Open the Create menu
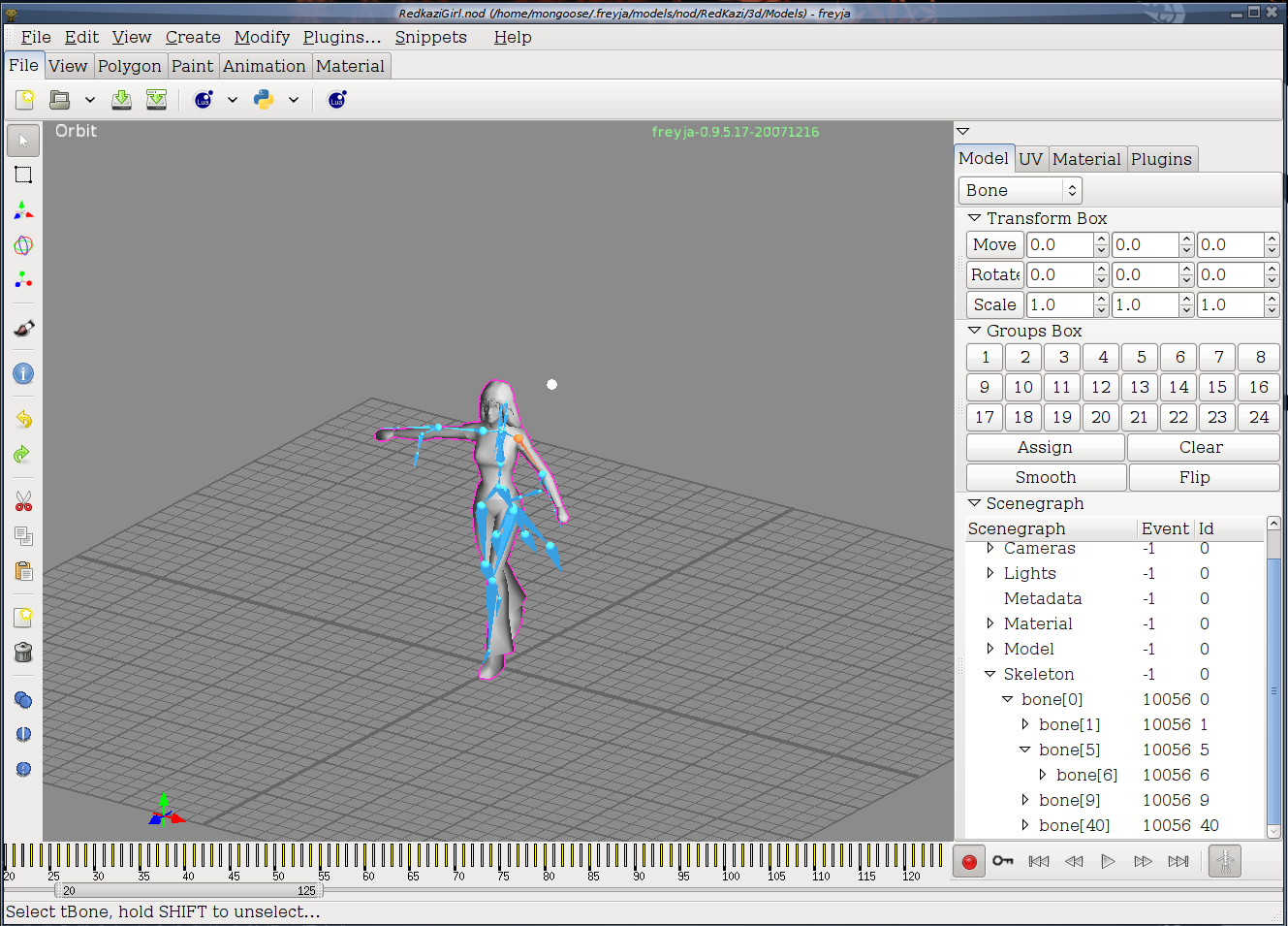Viewport: 1288px width, 926px height. tap(193, 37)
